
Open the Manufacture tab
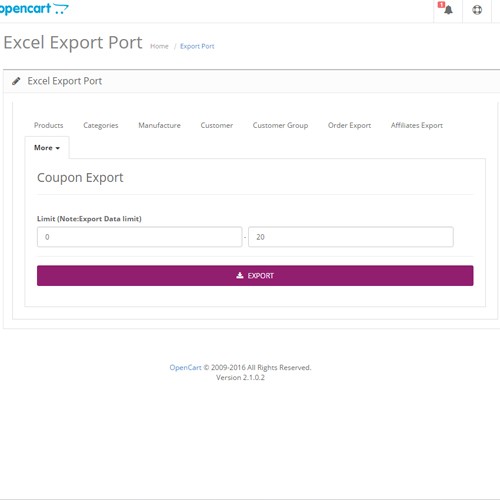pos(159,125)
